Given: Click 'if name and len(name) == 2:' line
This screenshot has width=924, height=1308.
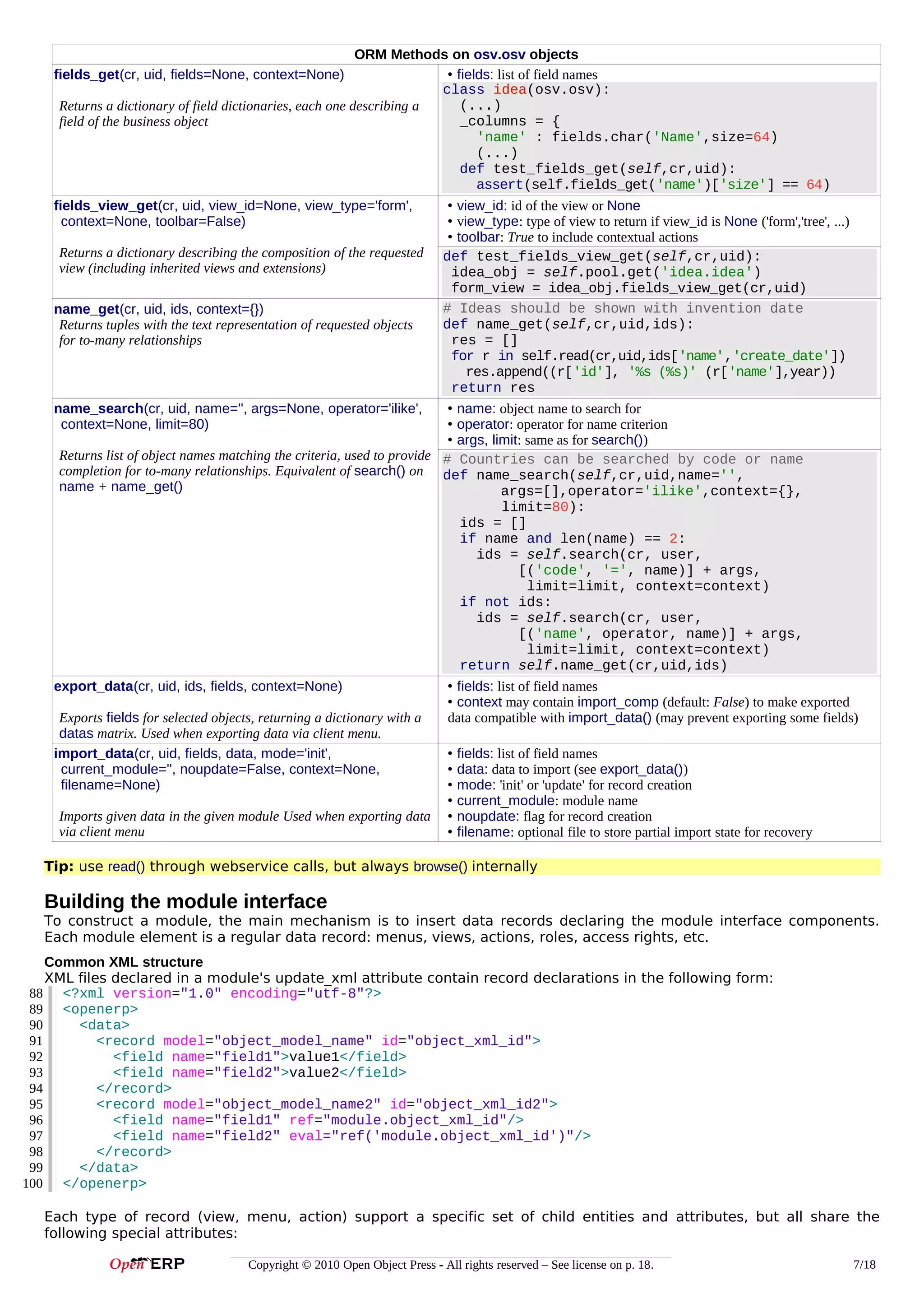Looking at the screenshot, I should point(572,539).
